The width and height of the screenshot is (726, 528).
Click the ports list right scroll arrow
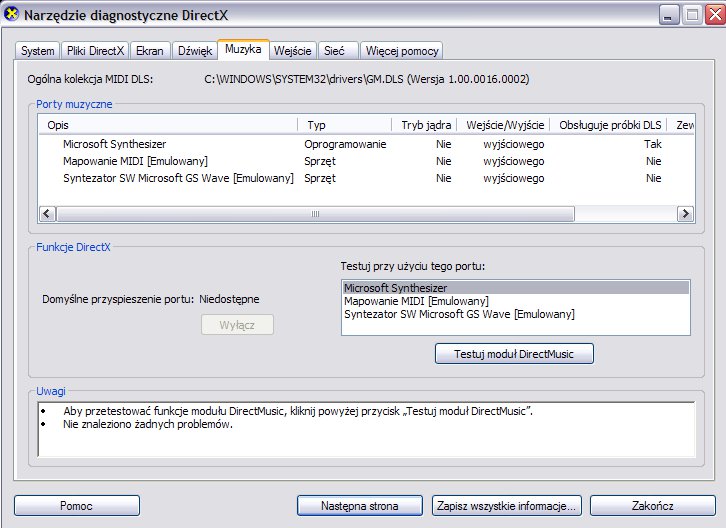click(x=685, y=214)
